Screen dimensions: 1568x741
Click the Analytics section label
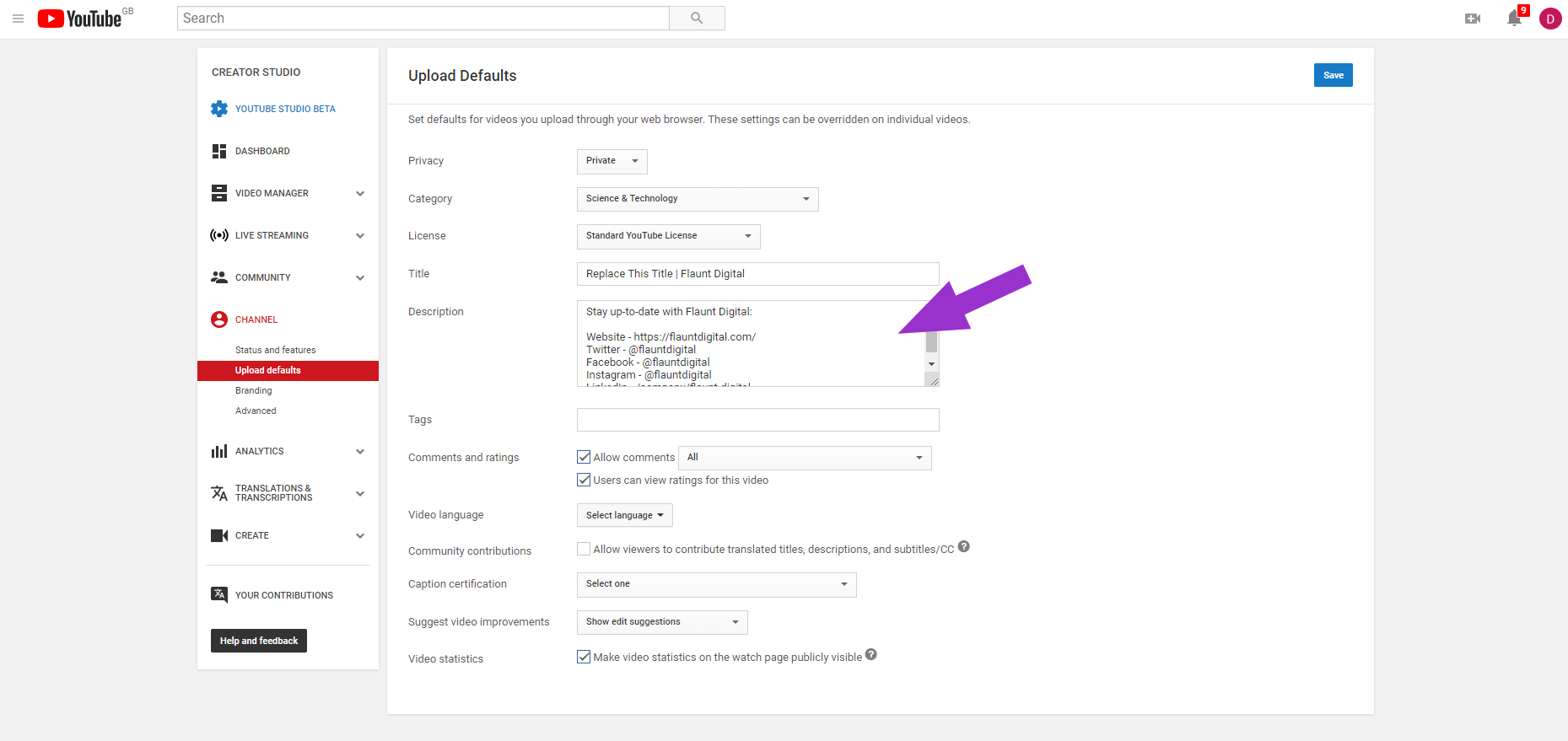(x=259, y=451)
